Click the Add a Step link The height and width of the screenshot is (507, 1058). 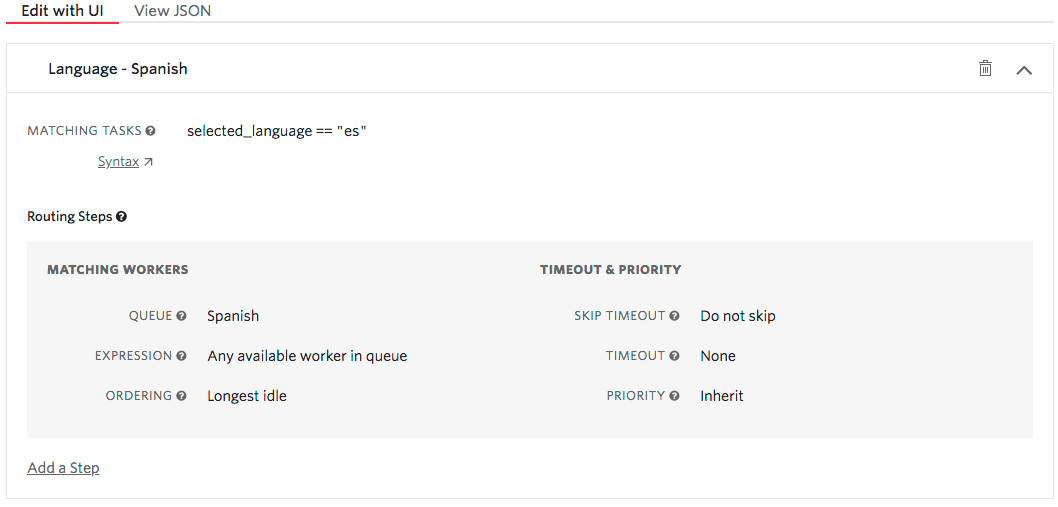[63, 468]
